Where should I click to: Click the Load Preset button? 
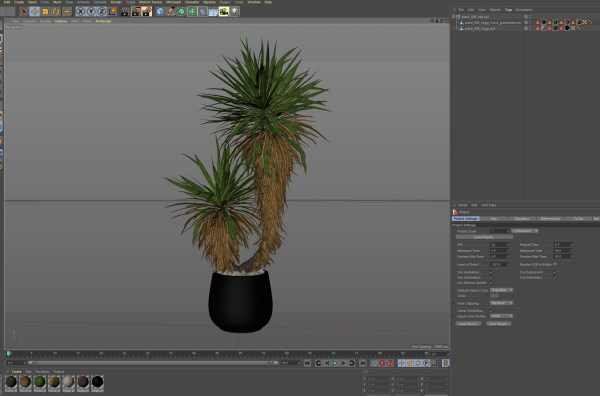[x=468, y=324]
